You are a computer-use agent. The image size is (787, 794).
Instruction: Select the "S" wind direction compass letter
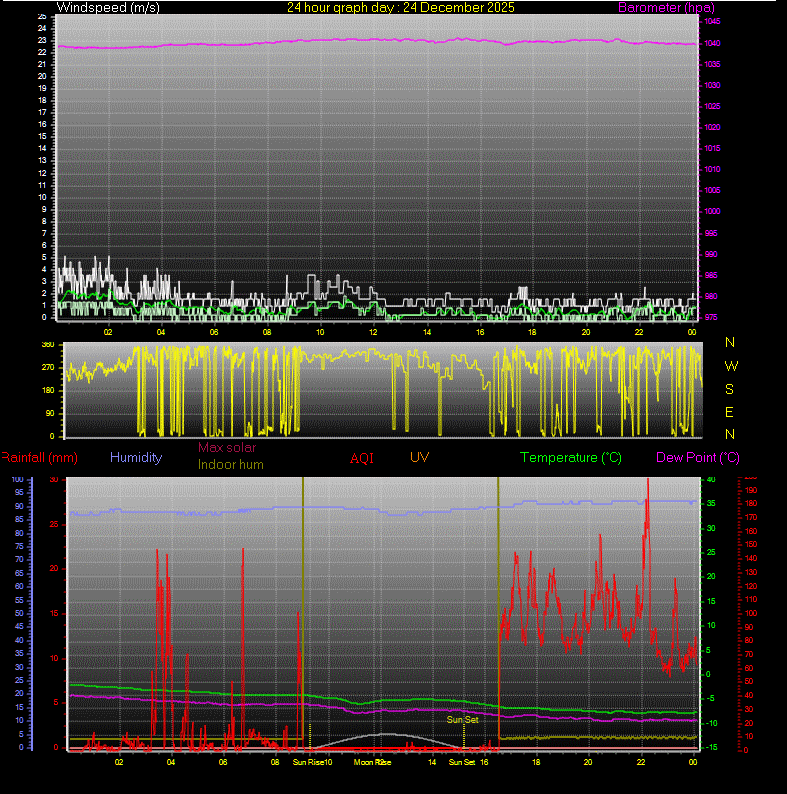(729, 389)
